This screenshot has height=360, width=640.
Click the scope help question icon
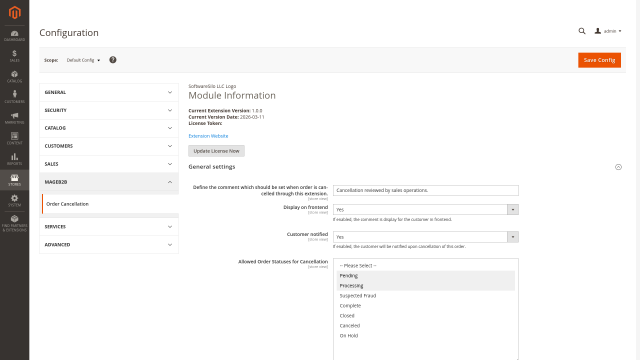113,60
